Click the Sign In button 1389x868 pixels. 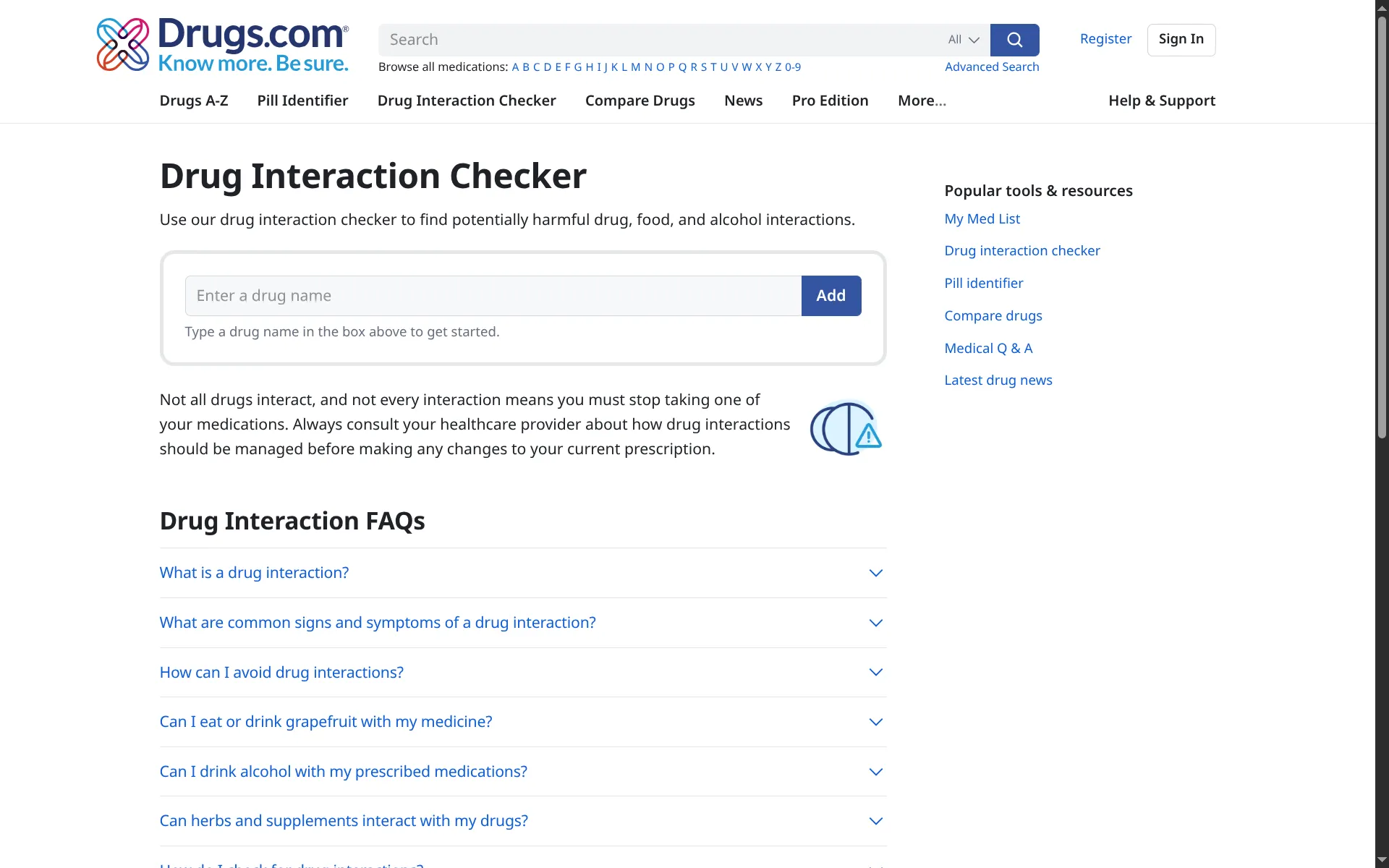point(1181,40)
